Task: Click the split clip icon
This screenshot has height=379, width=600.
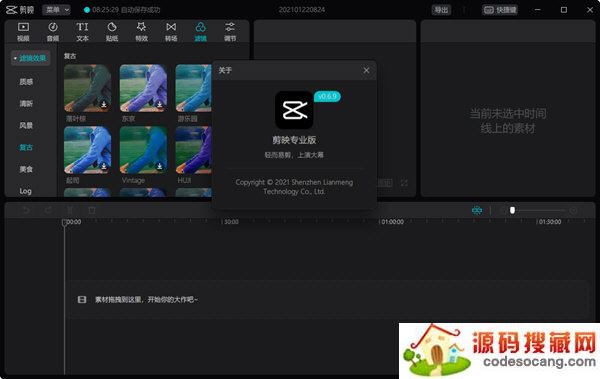Action: (x=70, y=210)
